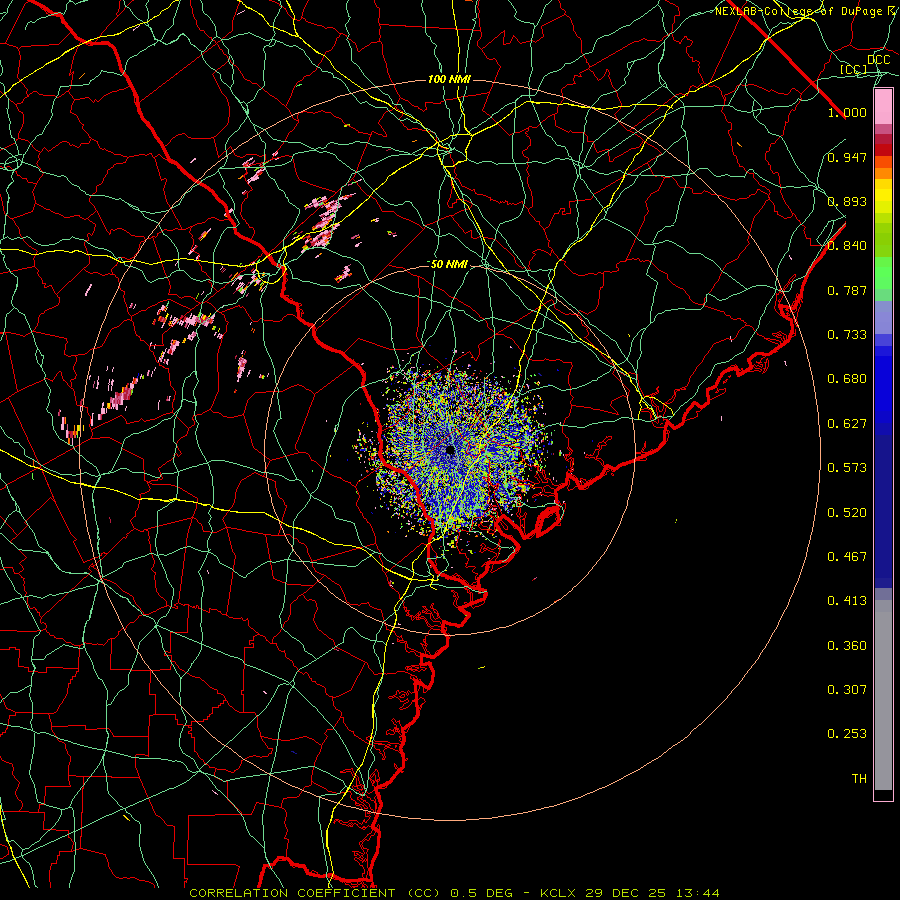Click the 0.787 scale value
Screen dimensions: 900x900
[x=847, y=290]
